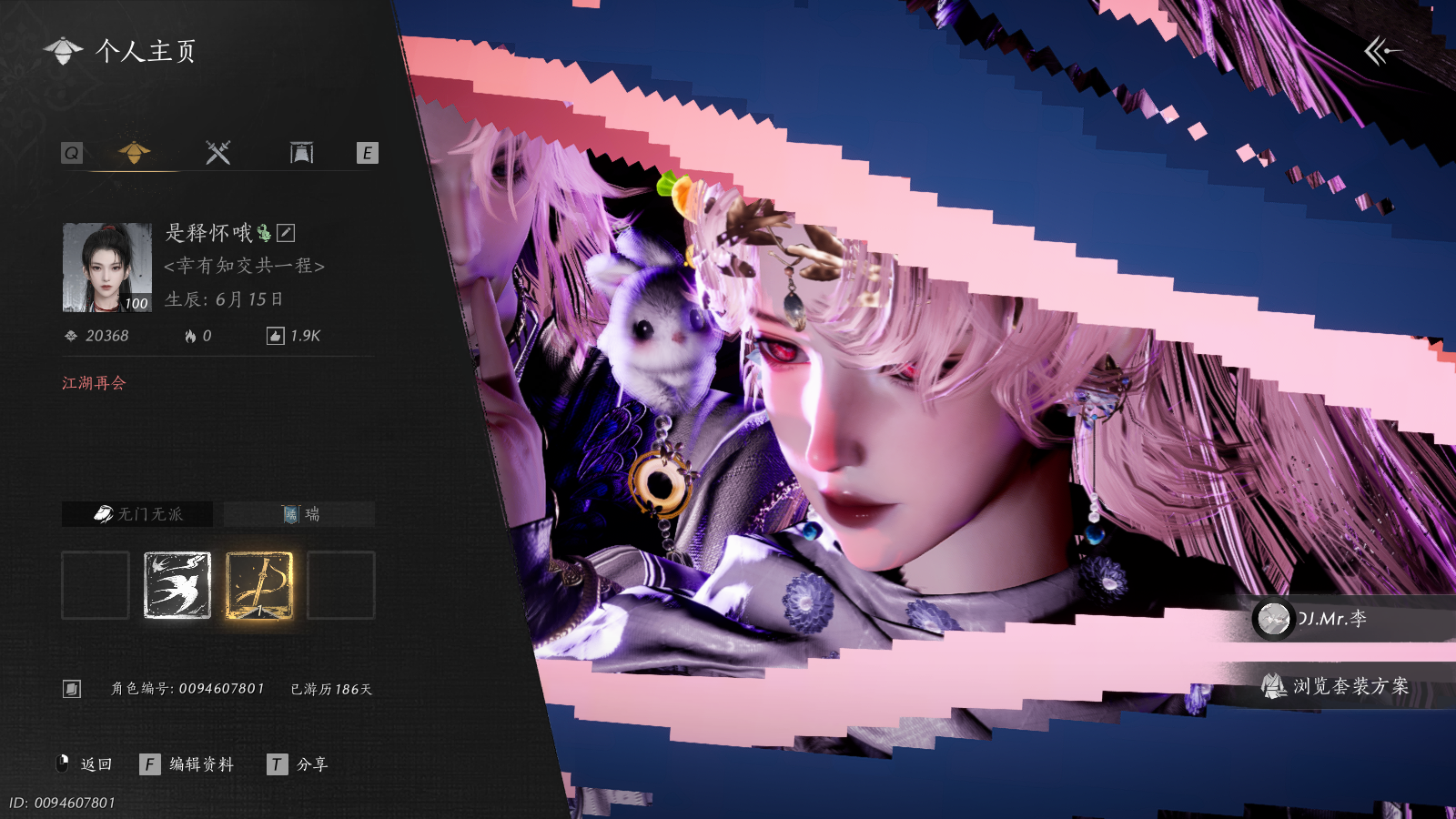Click the 返回 back button
Screen dimensions: 1456x819
coord(86,764)
